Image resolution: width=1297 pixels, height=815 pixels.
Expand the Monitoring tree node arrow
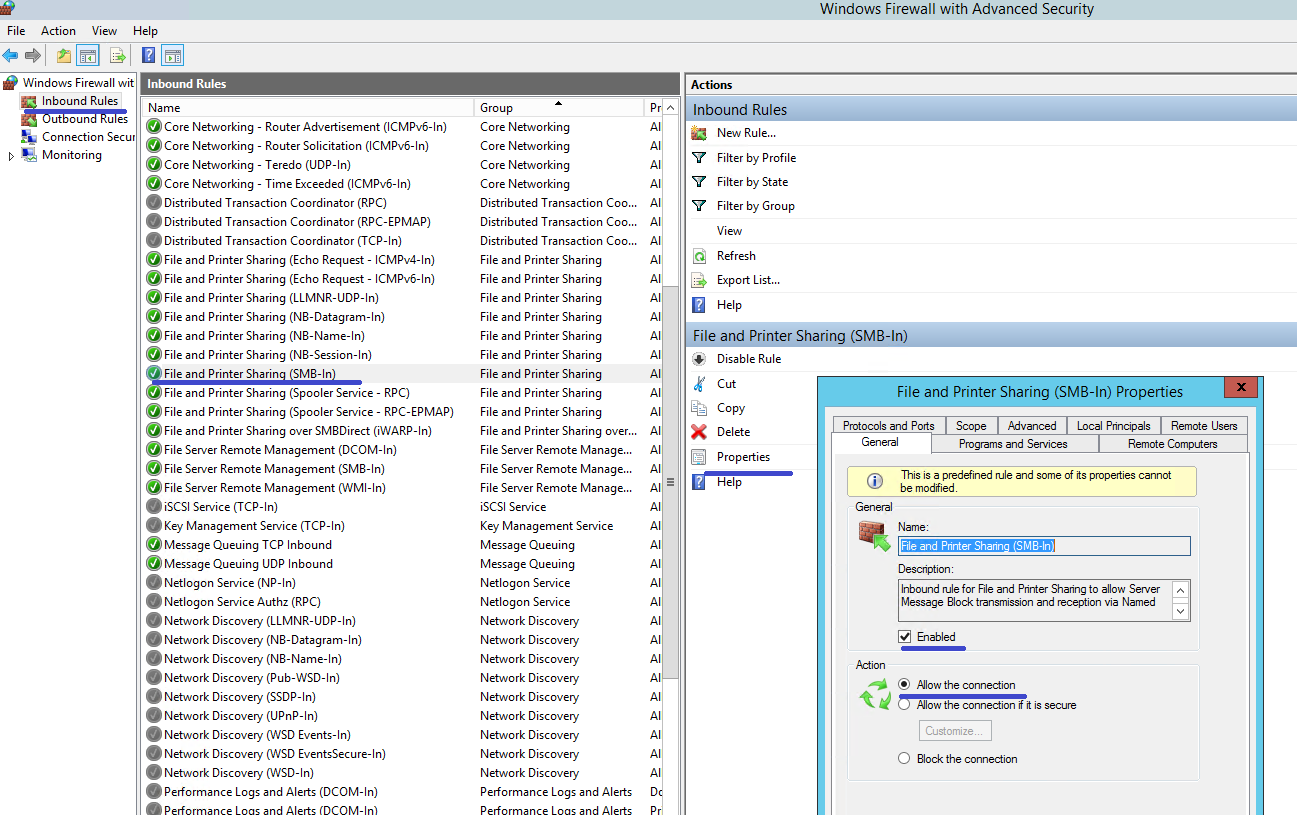click(x=11, y=156)
